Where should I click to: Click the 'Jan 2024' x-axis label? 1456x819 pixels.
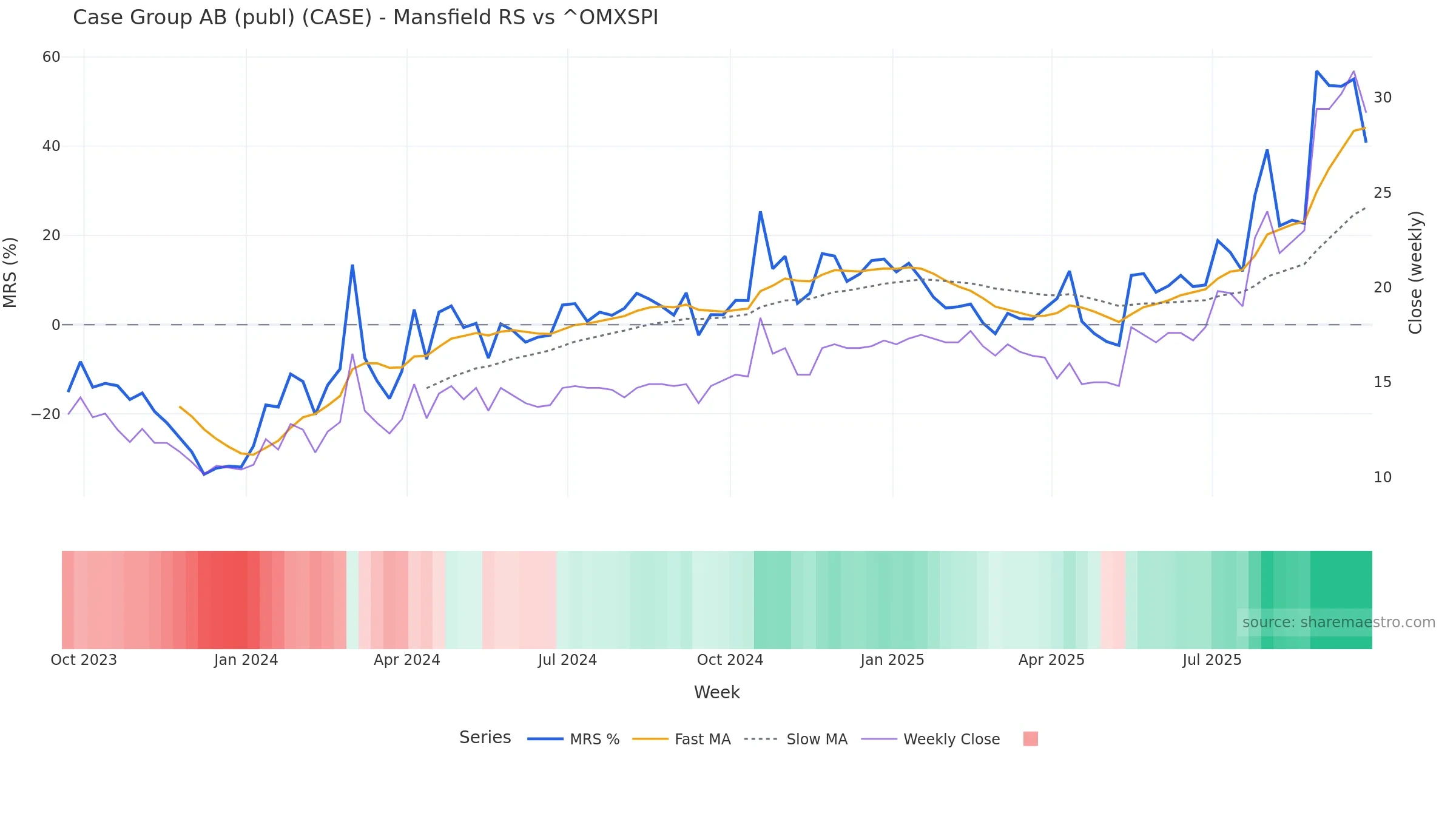click(246, 660)
